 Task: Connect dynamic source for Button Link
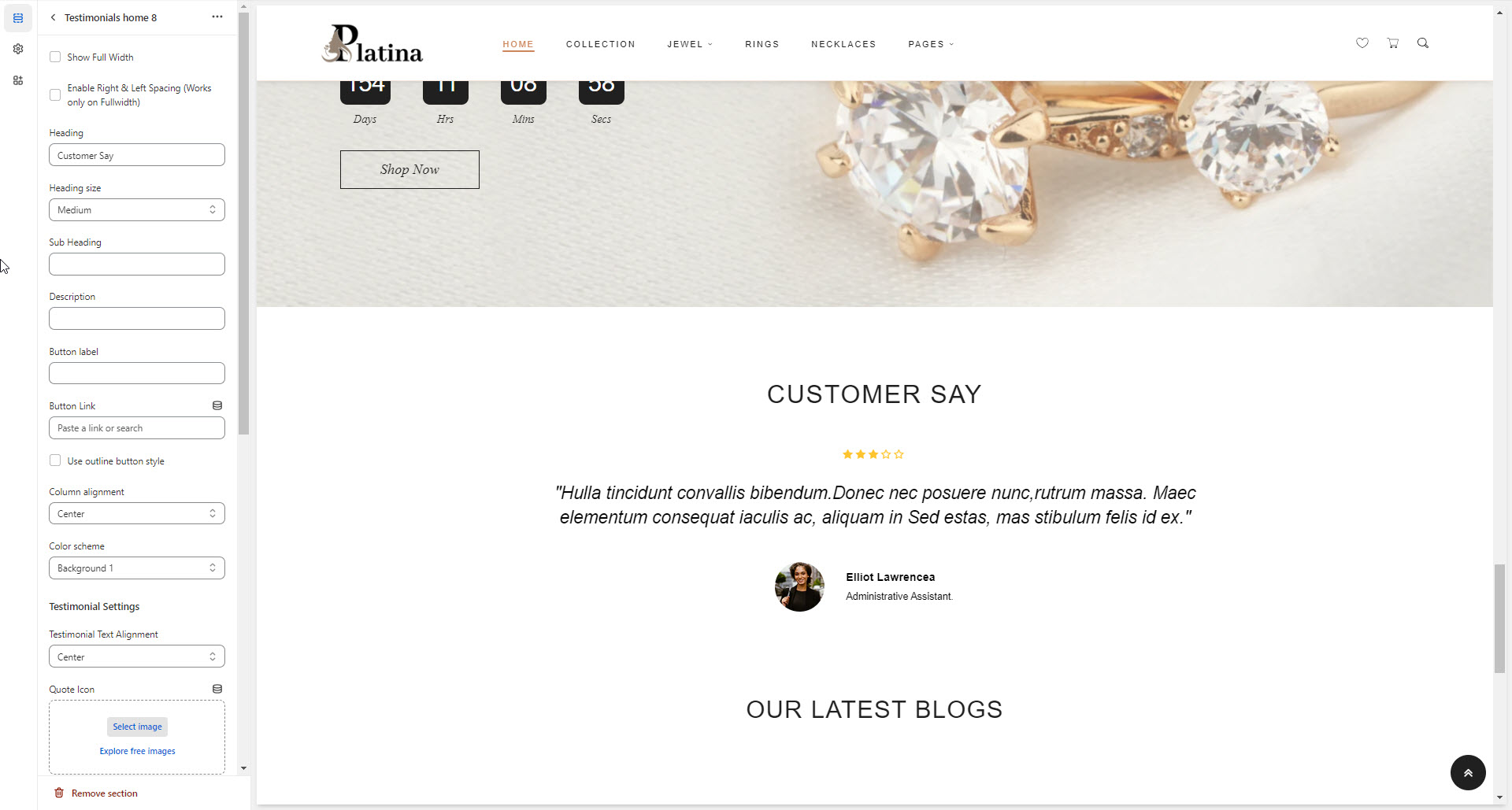coord(217,405)
